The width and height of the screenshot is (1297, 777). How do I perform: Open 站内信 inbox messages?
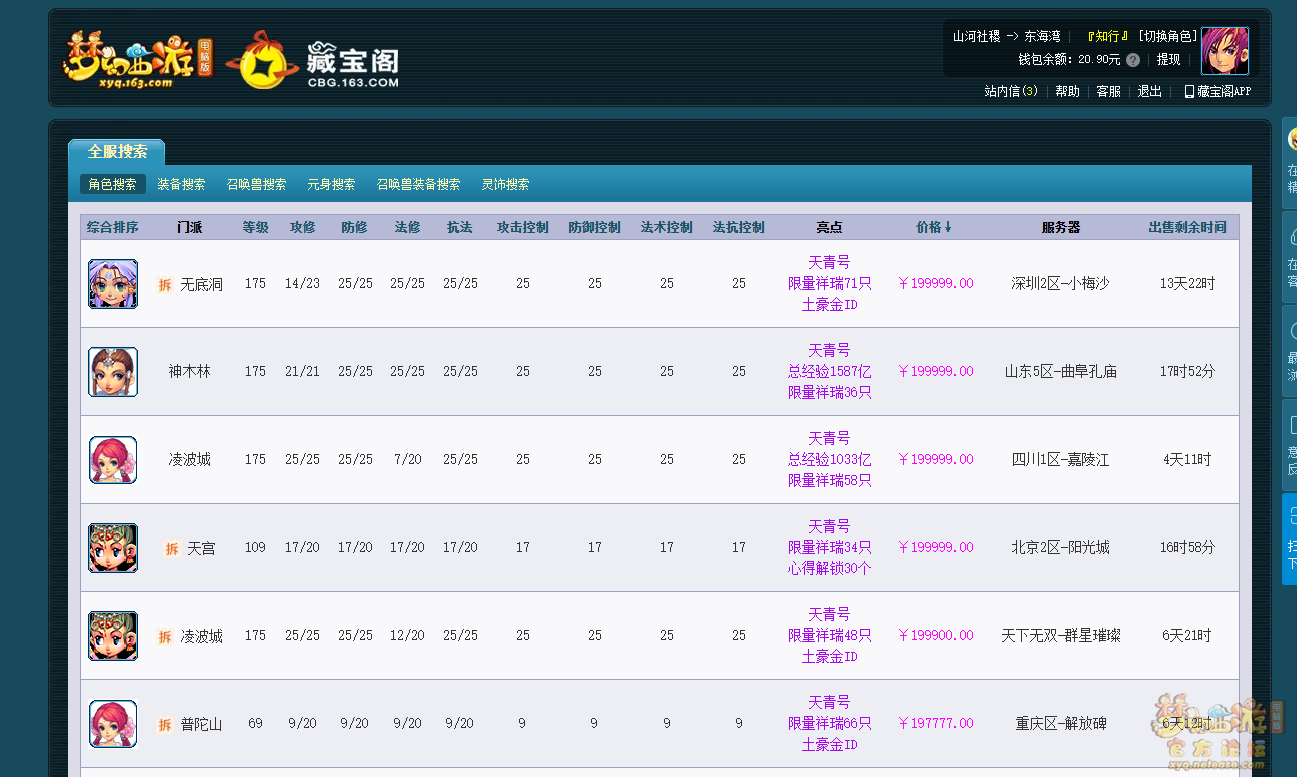[1010, 91]
